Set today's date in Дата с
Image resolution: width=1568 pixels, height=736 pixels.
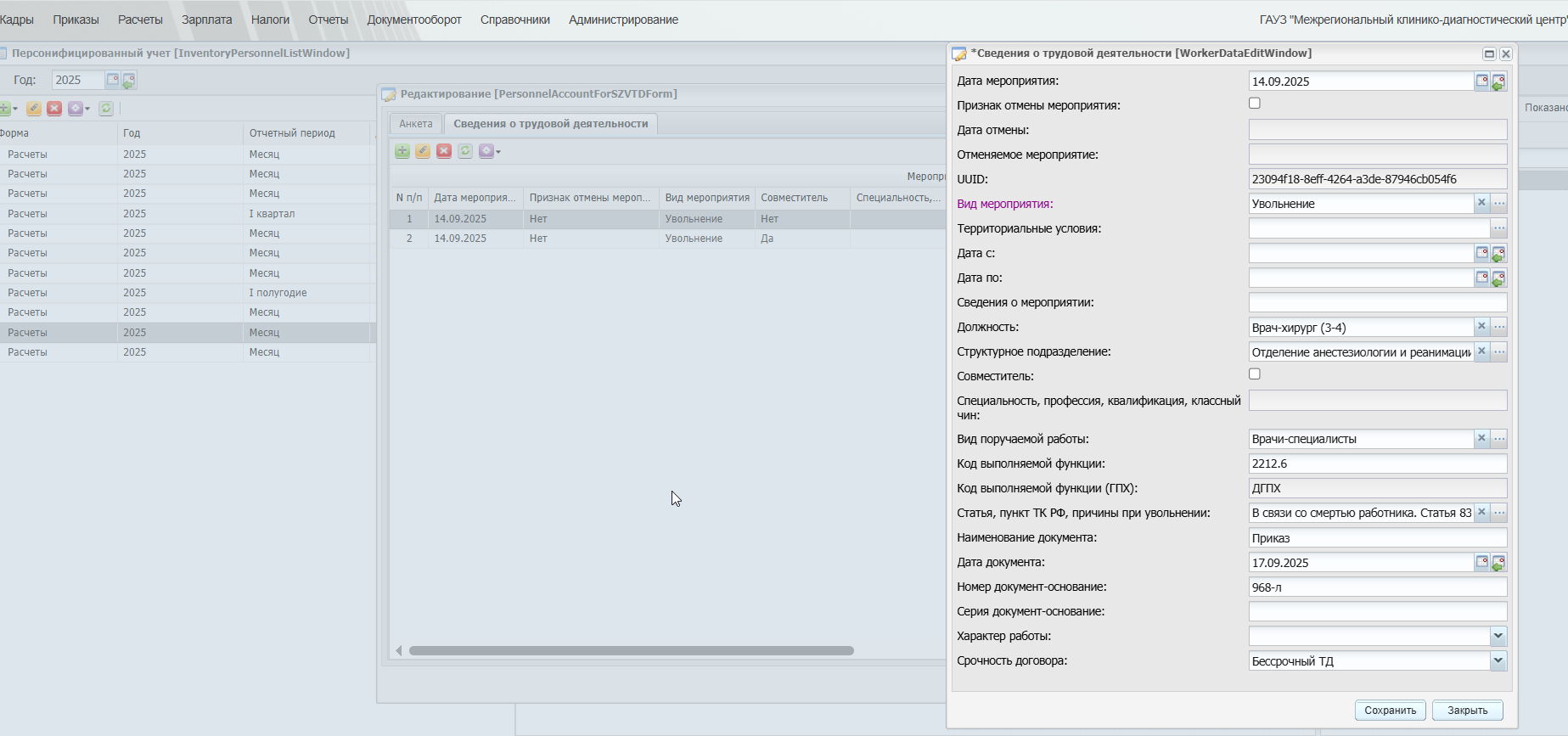pos(1498,253)
